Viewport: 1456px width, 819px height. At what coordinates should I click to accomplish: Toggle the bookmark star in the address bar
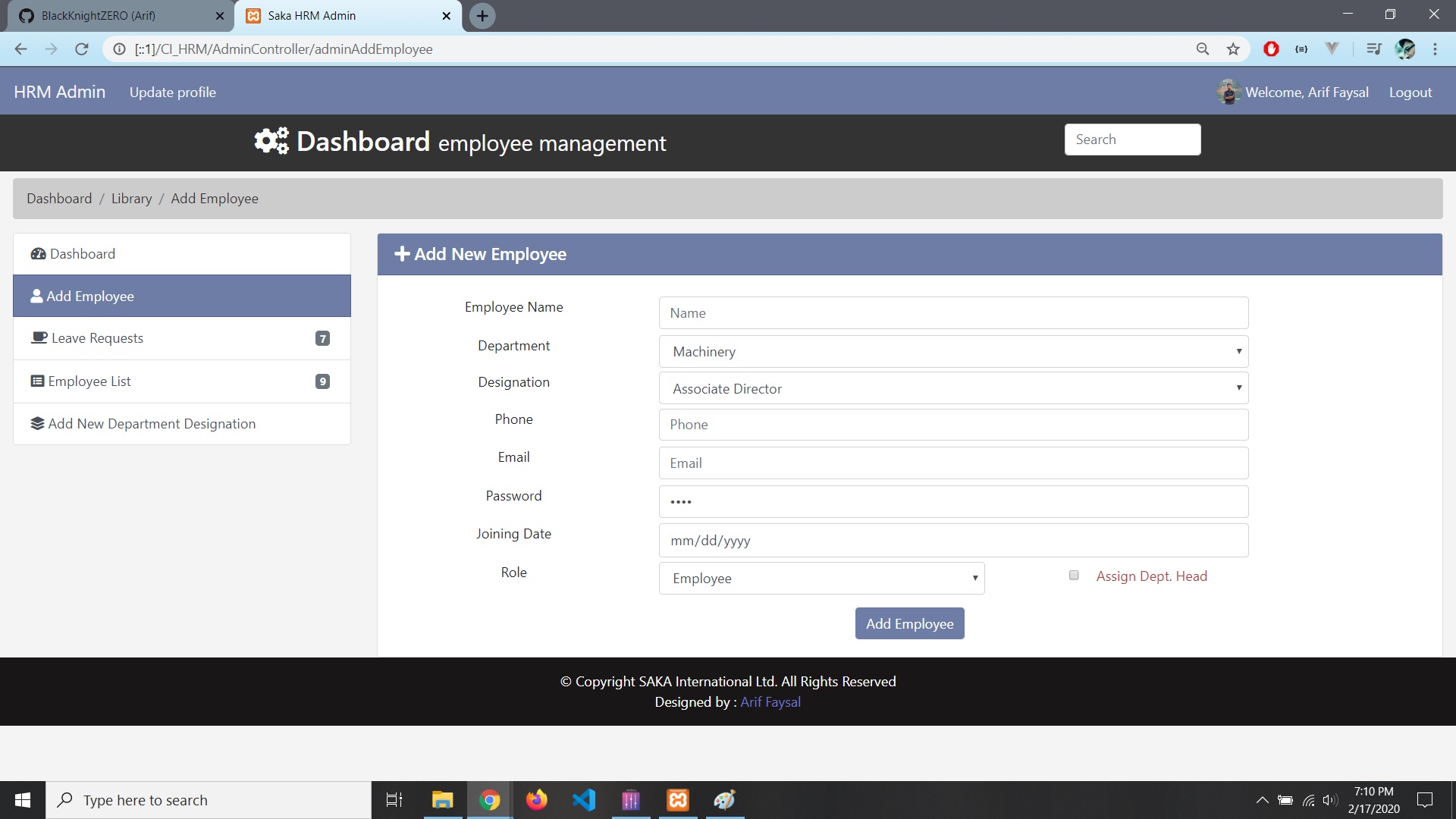(1233, 49)
